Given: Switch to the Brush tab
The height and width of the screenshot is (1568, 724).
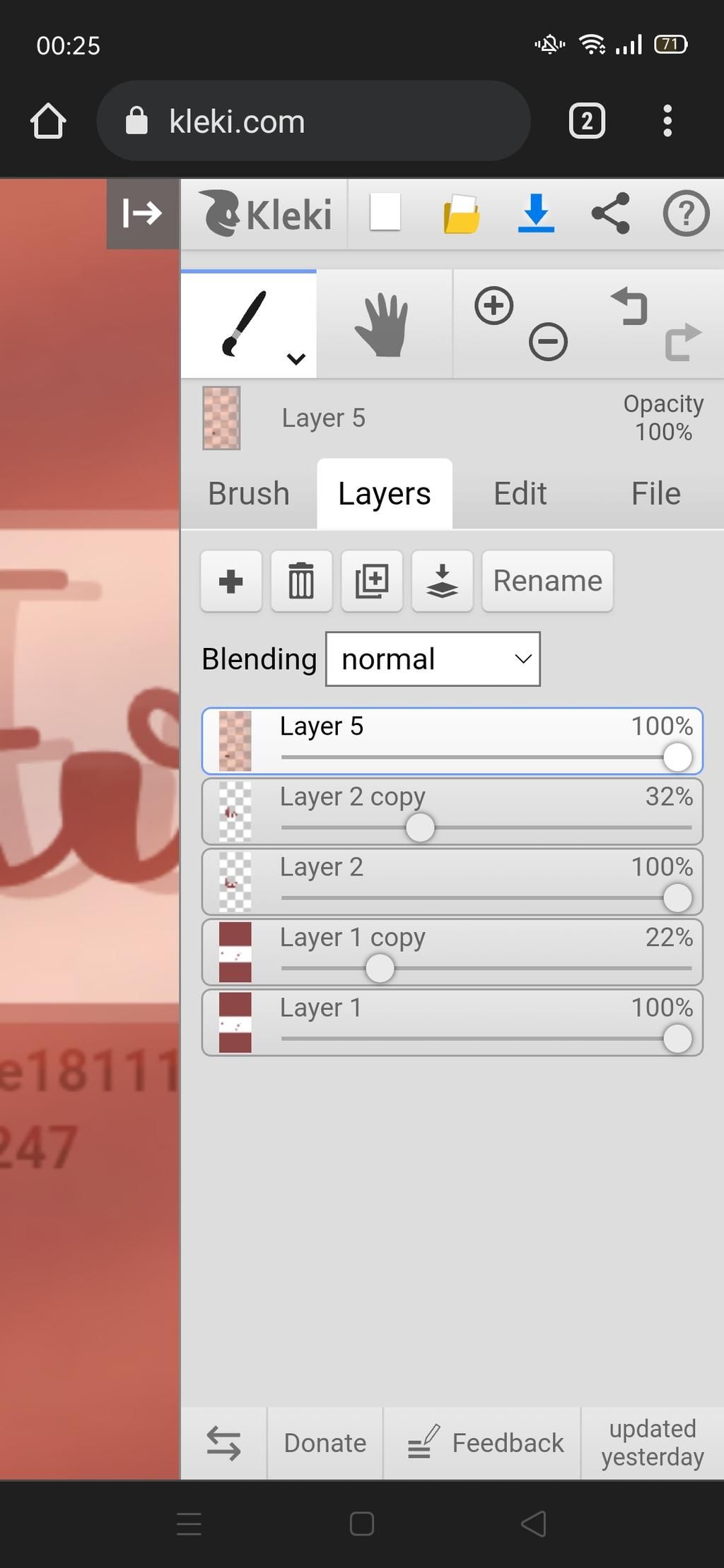Looking at the screenshot, I should click(x=249, y=493).
